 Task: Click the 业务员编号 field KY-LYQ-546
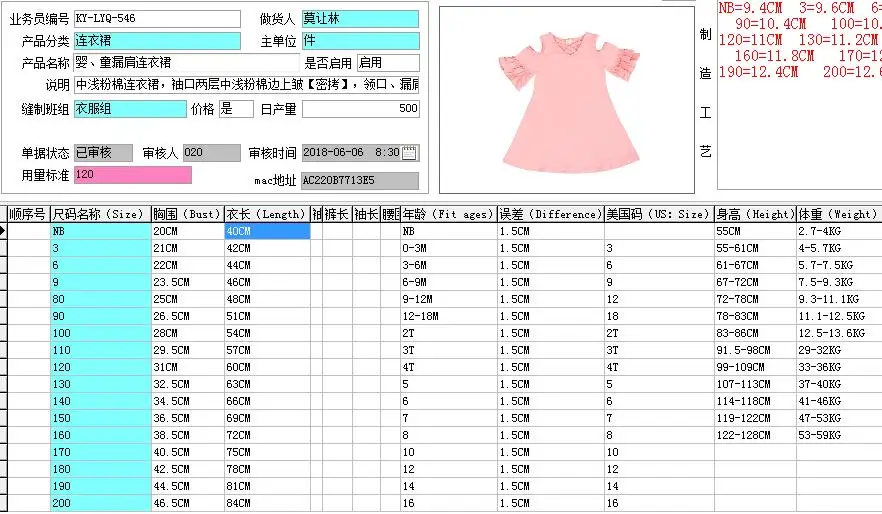point(158,19)
